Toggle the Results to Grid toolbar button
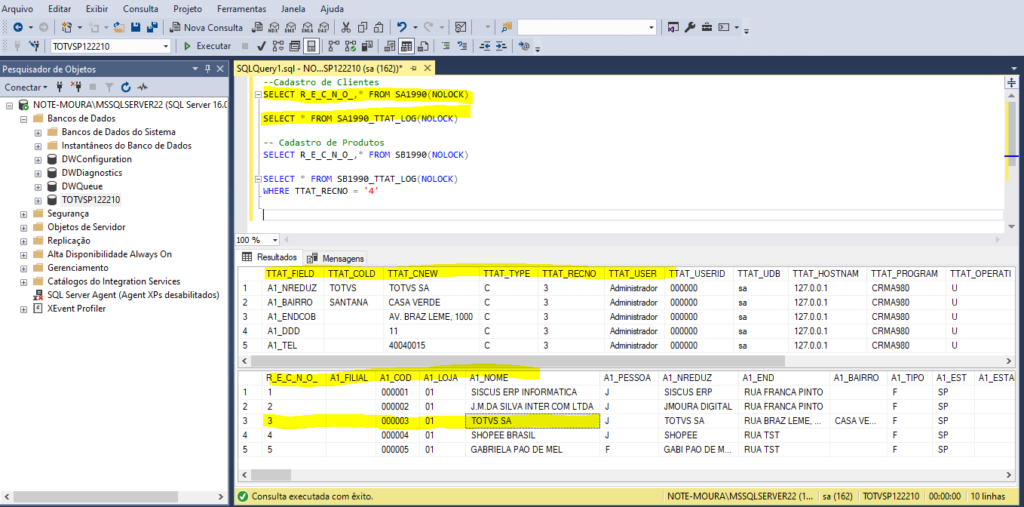 point(408,46)
